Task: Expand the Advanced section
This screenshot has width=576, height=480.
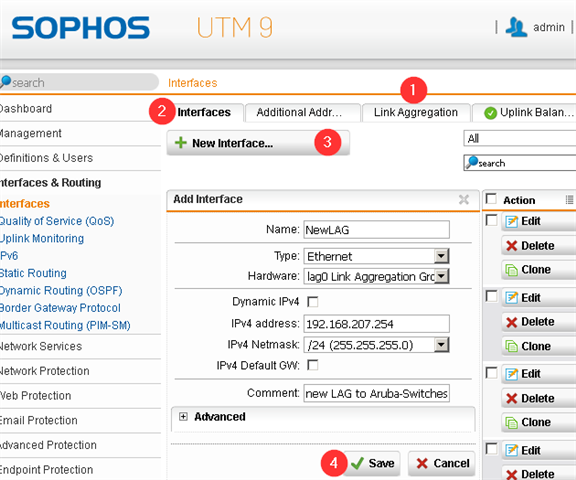Action: pyautogui.click(x=183, y=416)
